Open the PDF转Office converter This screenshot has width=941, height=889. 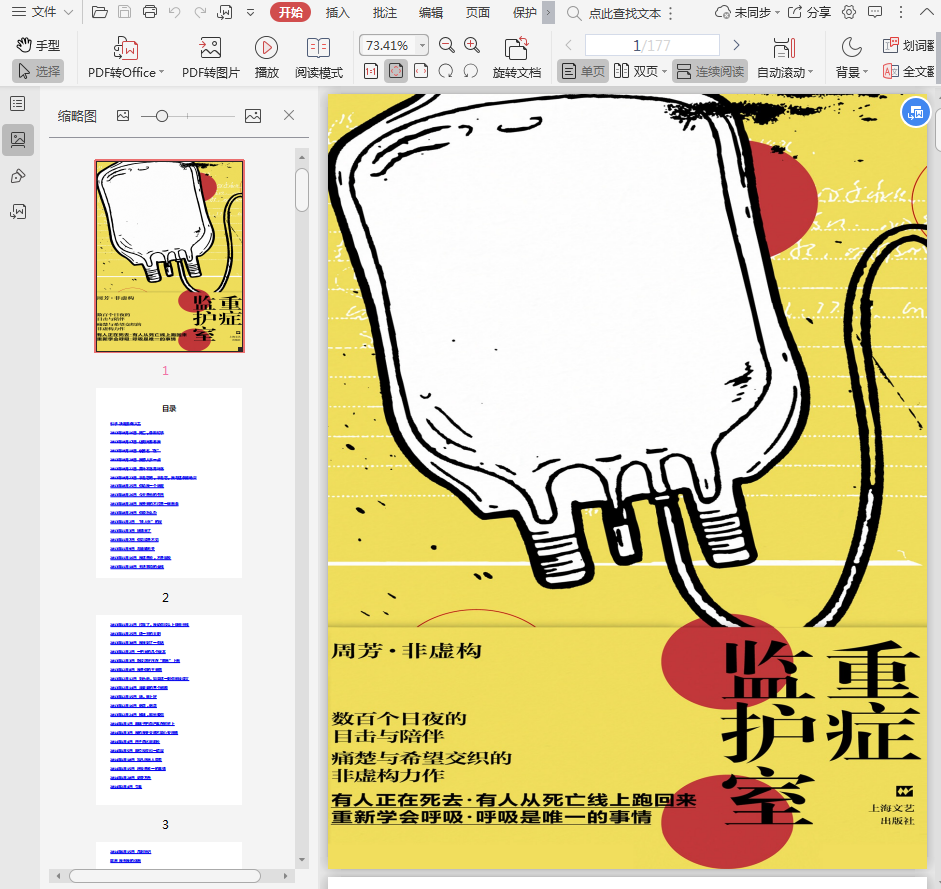point(126,58)
